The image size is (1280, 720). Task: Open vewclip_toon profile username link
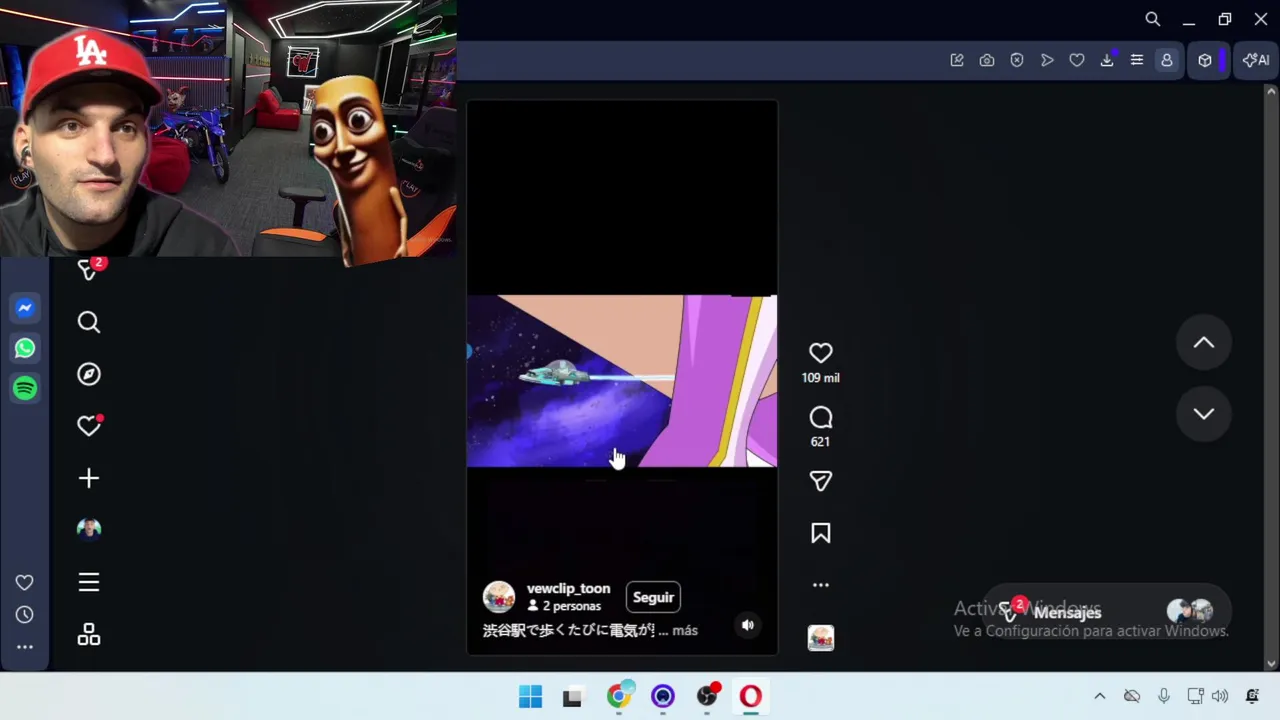click(x=568, y=588)
